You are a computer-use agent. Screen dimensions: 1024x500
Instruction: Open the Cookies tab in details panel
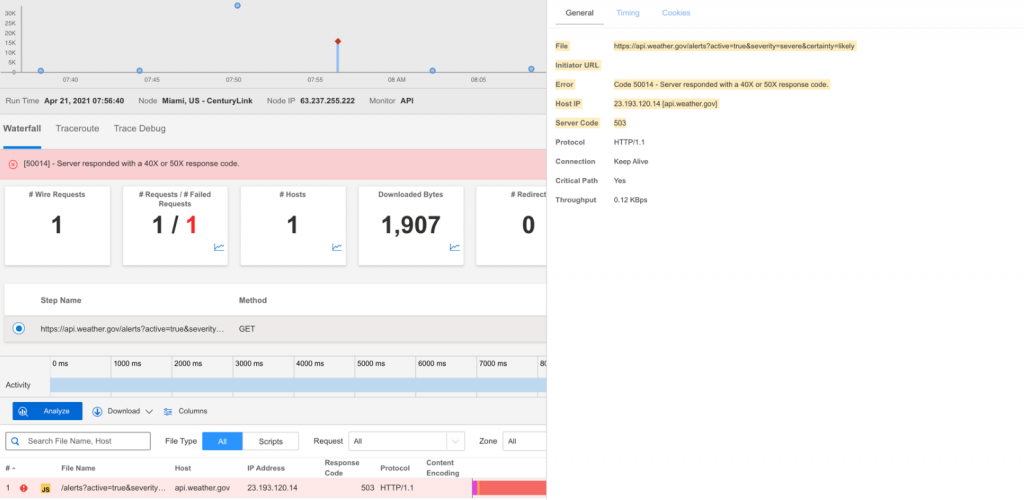point(676,13)
